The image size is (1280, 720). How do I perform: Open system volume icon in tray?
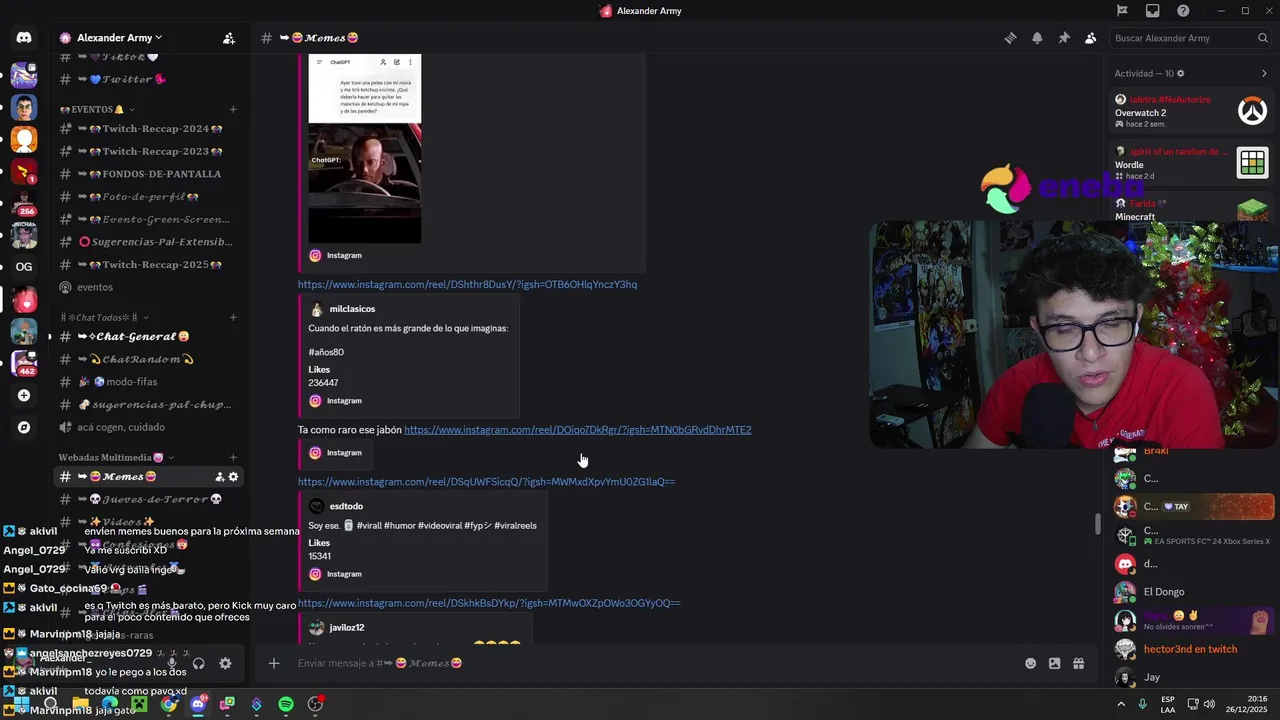[x=1208, y=704]
